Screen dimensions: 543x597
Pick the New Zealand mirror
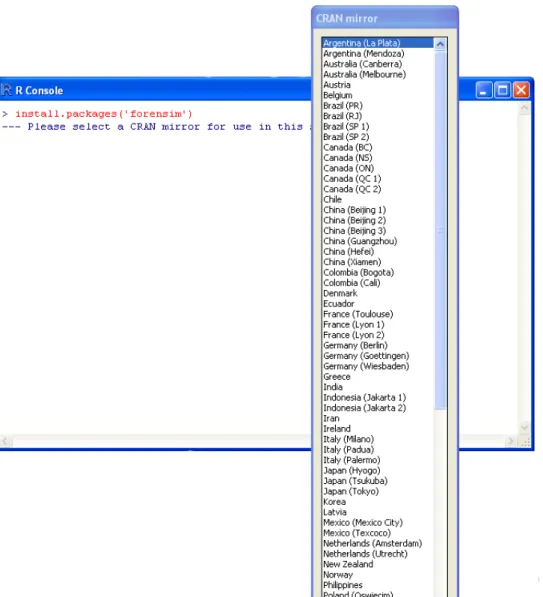pos(378,565)
